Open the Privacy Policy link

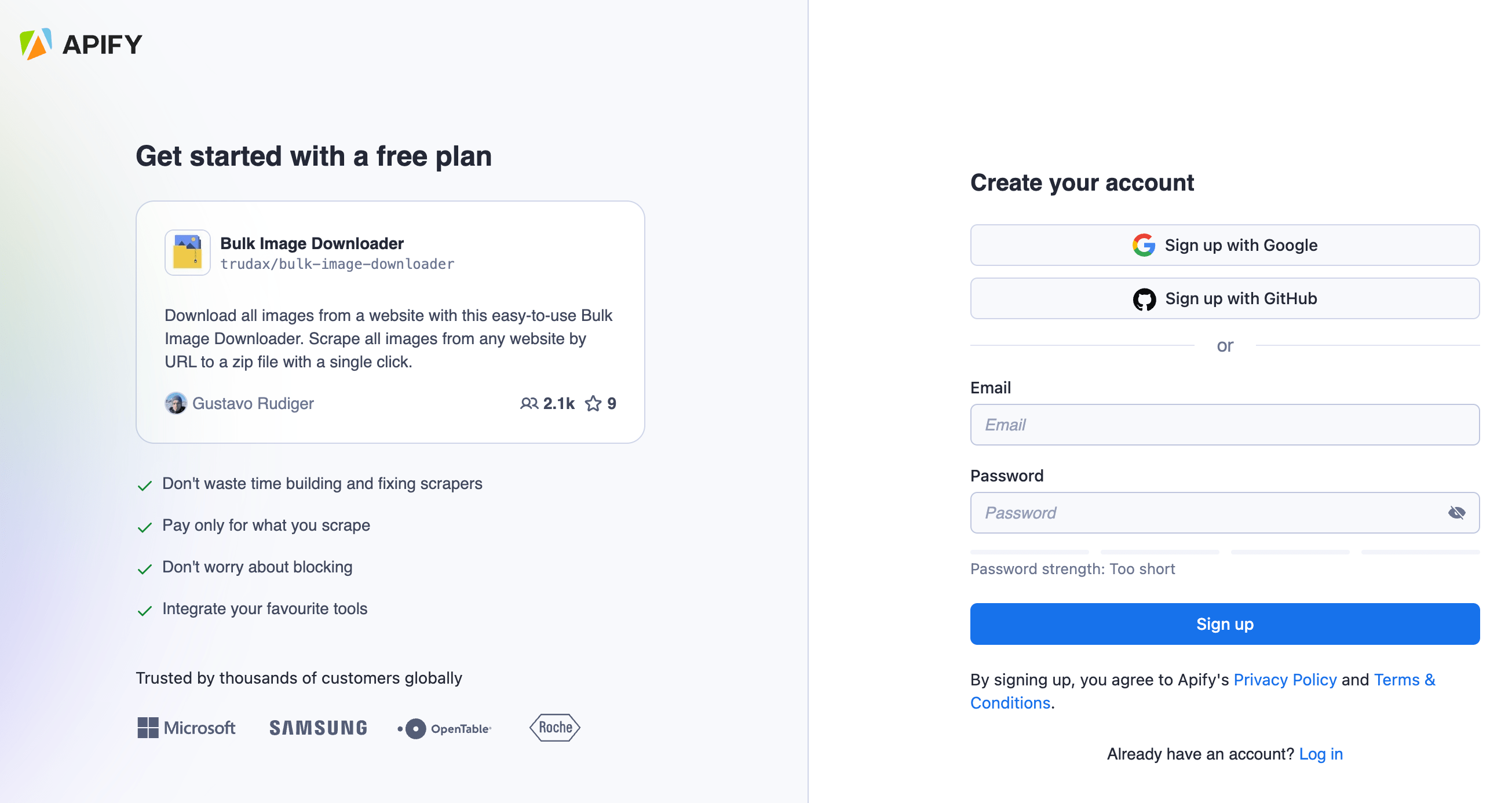(x=1285, y=680)
